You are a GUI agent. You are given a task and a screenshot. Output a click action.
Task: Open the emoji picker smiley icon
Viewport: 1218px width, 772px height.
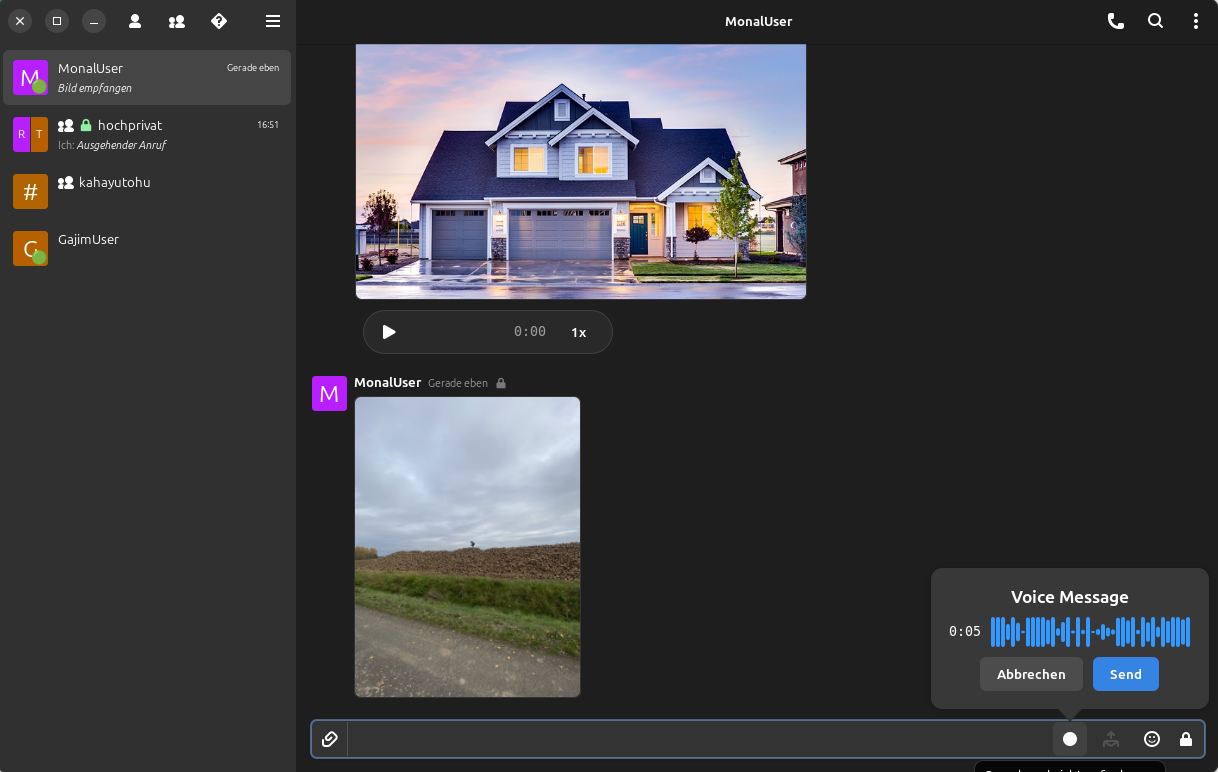coord(1152,739)
